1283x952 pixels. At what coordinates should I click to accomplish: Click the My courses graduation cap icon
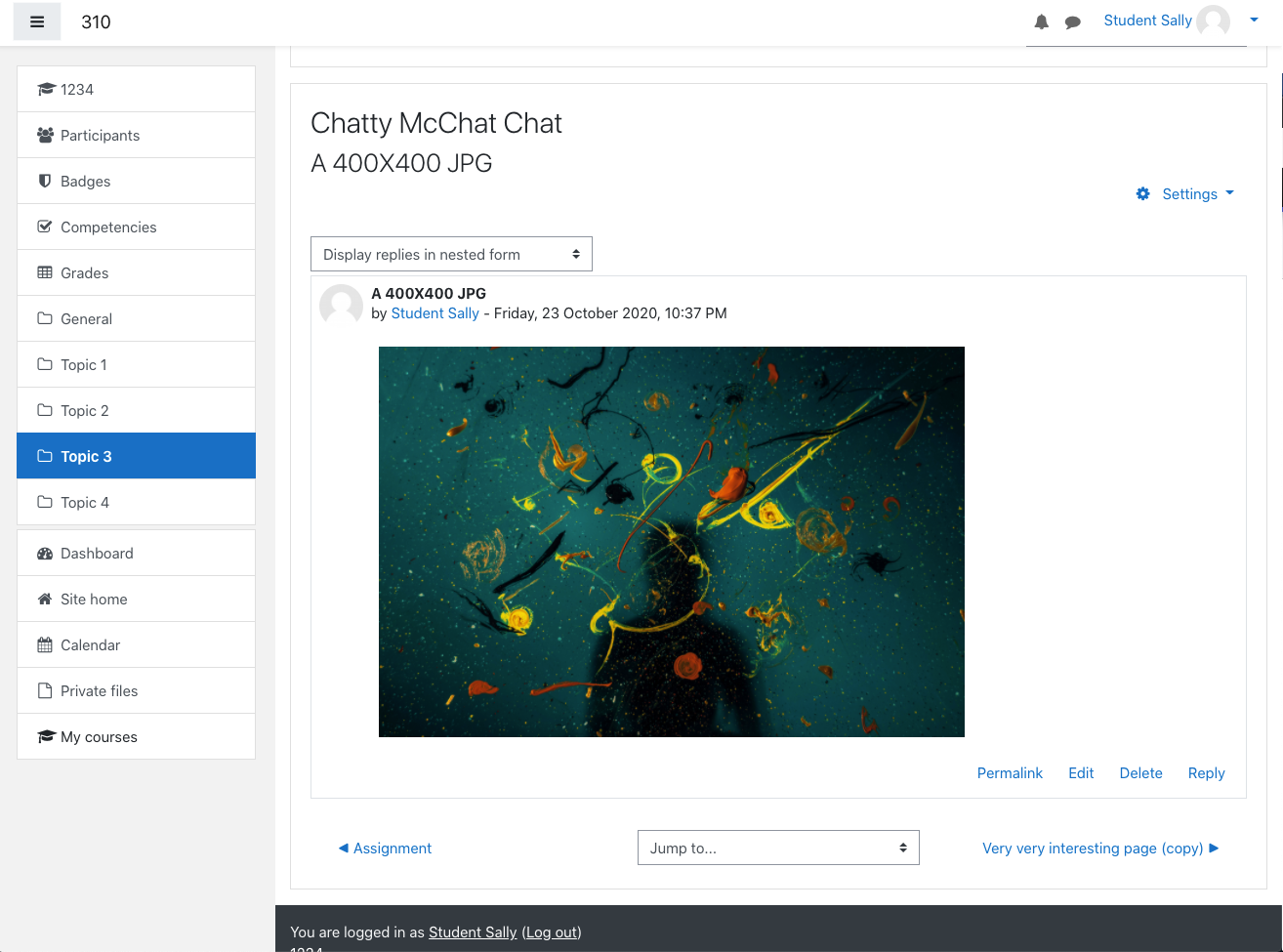pos(45,736)
